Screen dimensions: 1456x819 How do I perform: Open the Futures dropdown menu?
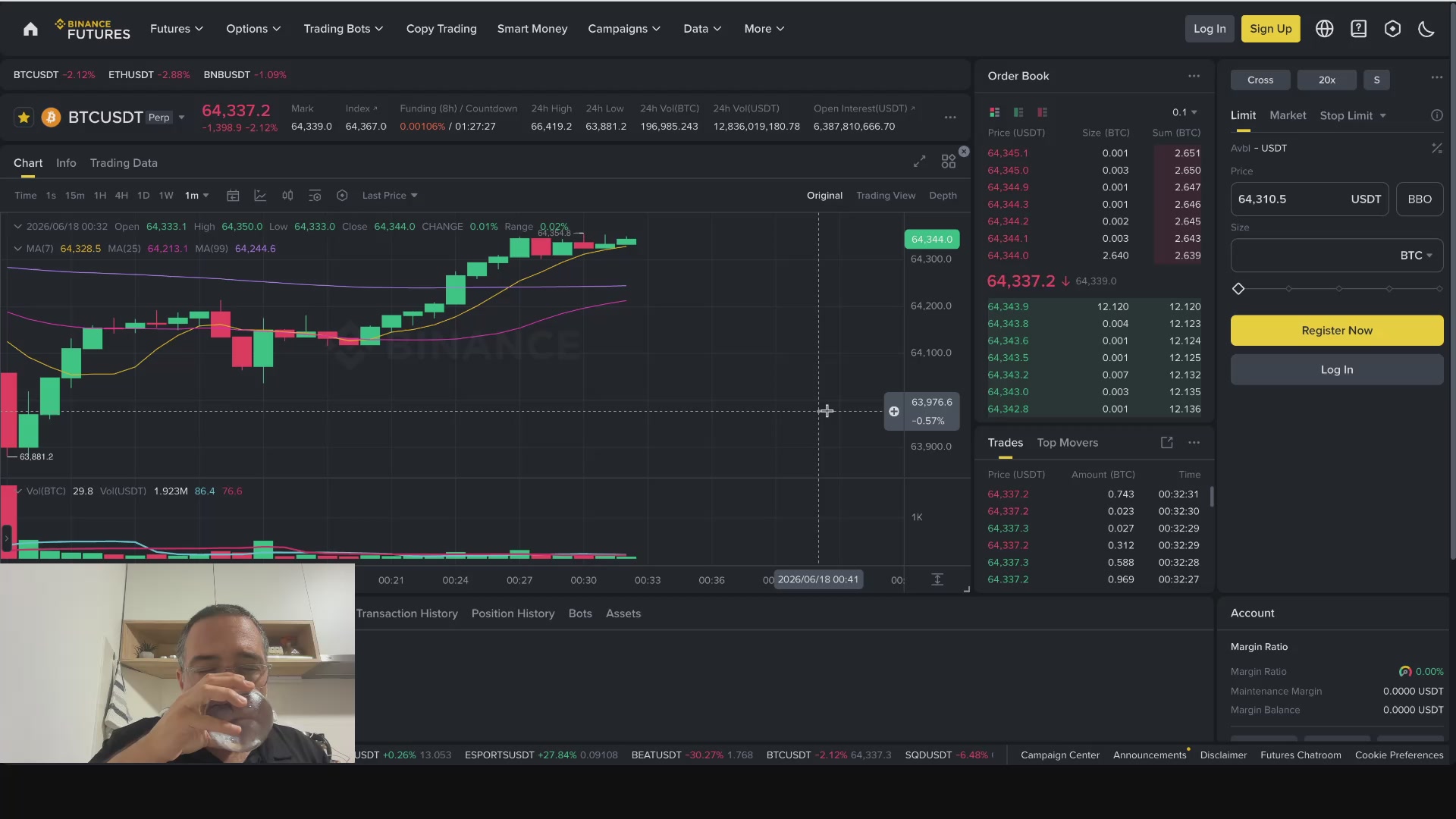pos(176,29)
